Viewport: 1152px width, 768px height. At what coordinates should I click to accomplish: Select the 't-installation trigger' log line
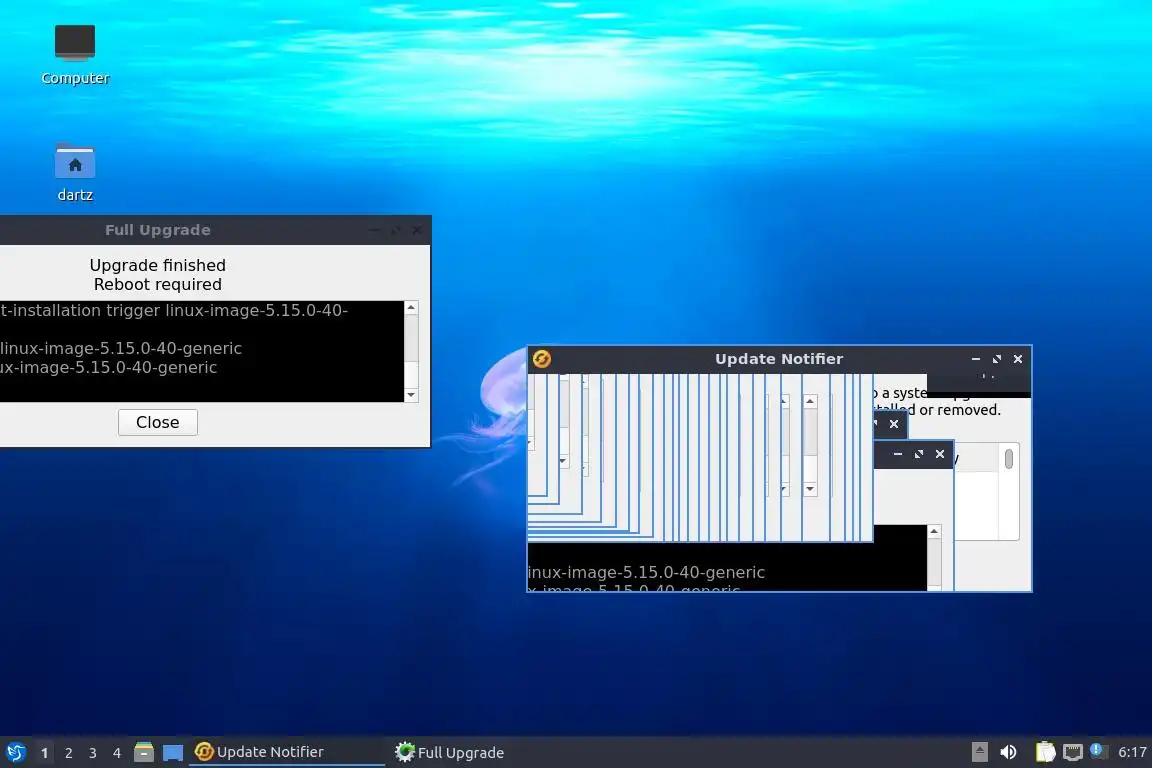[174, 310]
